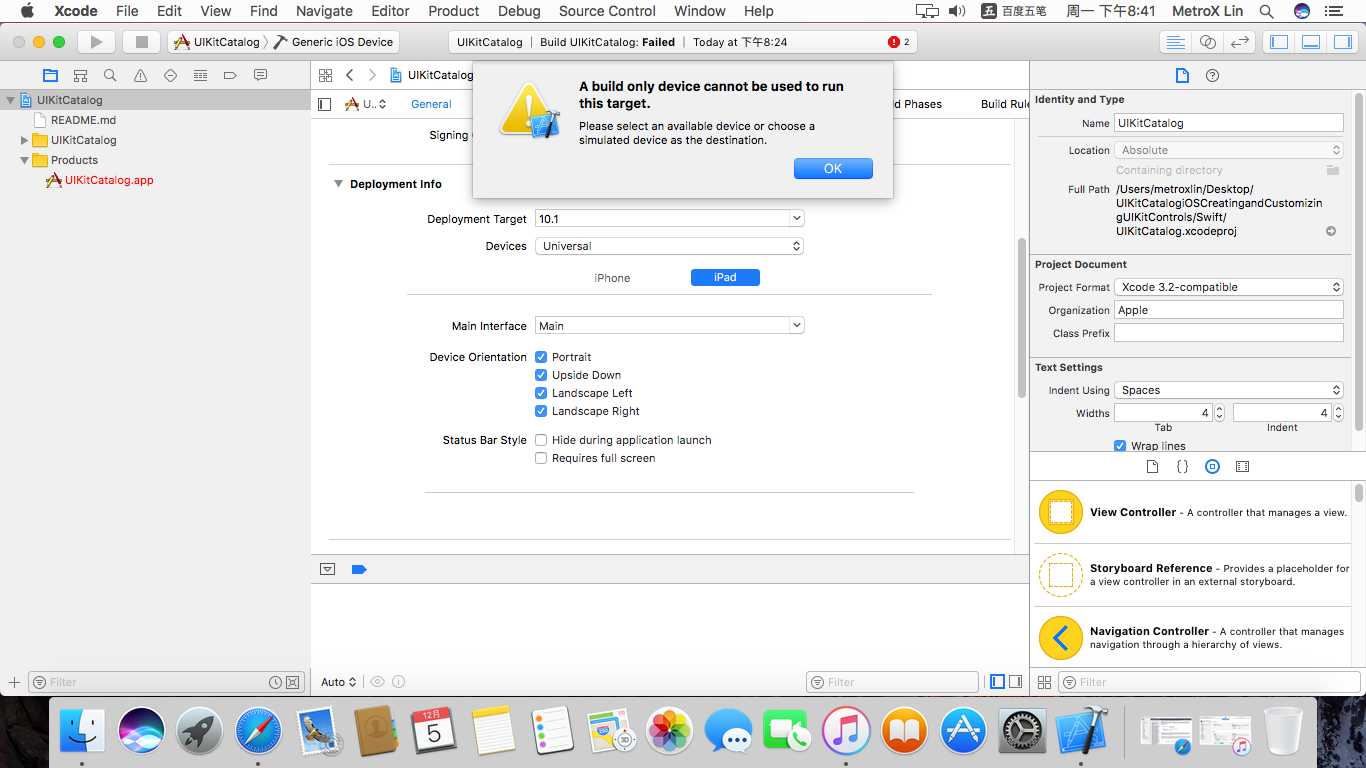Open the Devices Universal dropdown

point(669,246)
